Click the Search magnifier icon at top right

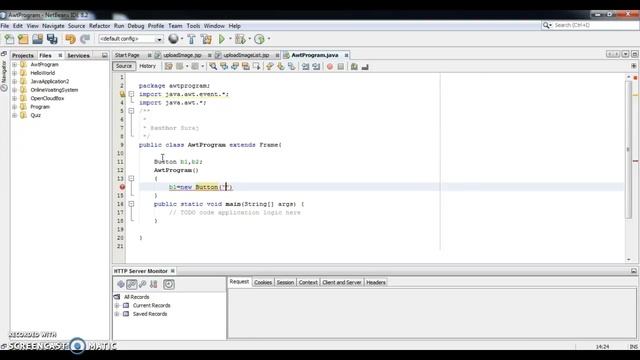click(x=546, y=25)
